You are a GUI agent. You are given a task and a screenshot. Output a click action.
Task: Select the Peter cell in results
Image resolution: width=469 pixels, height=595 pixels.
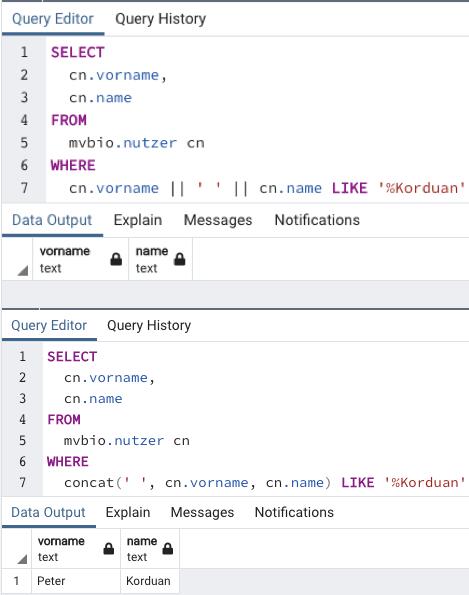(x=76, y=581)
